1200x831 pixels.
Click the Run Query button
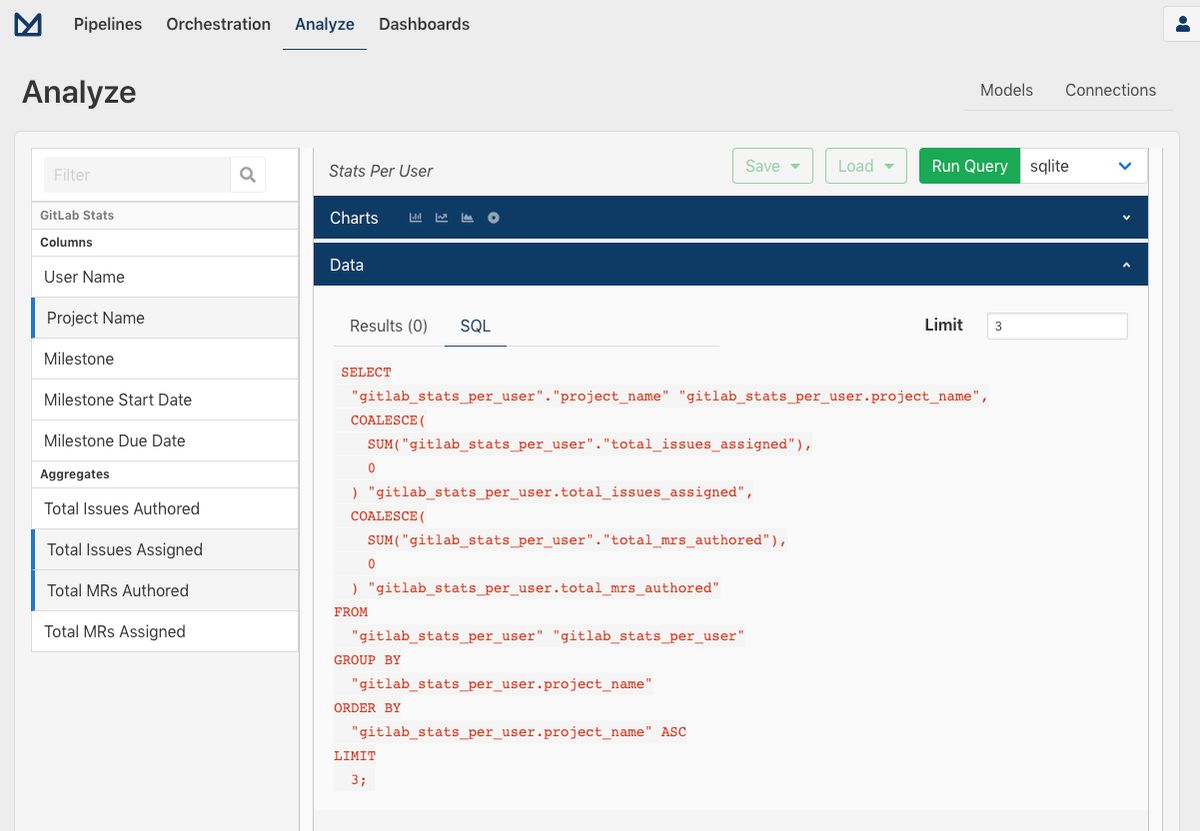pyautogui.click(x=968, y=165)
